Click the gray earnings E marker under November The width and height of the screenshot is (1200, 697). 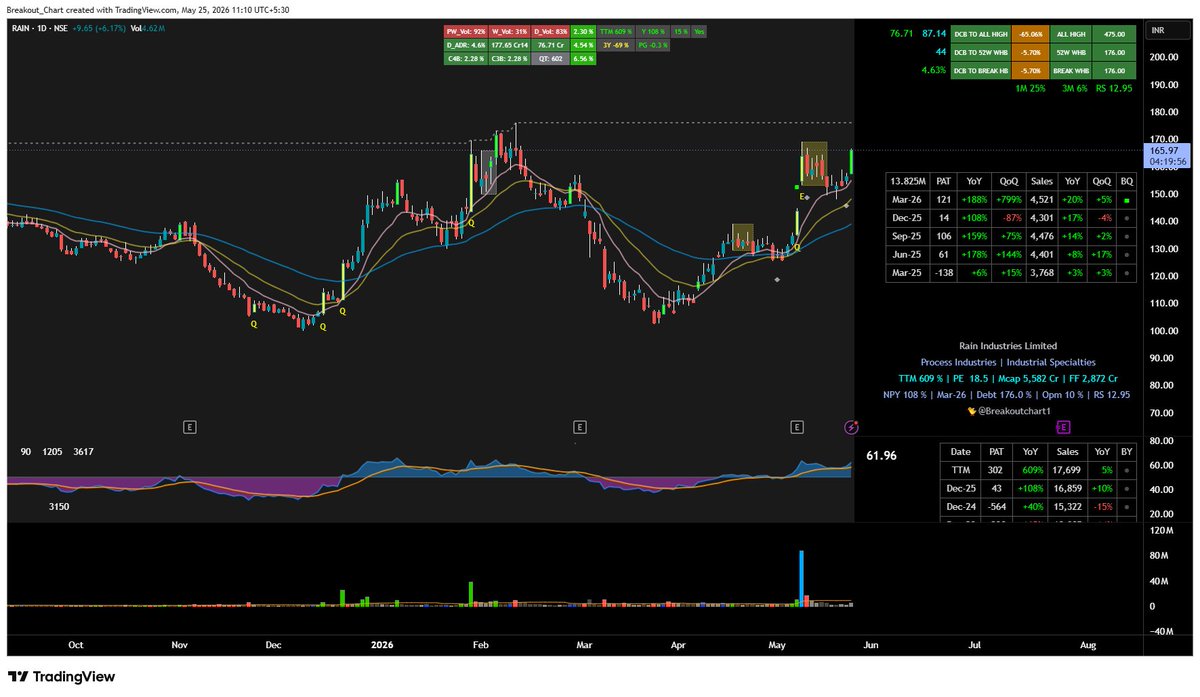tap(189, 427)
